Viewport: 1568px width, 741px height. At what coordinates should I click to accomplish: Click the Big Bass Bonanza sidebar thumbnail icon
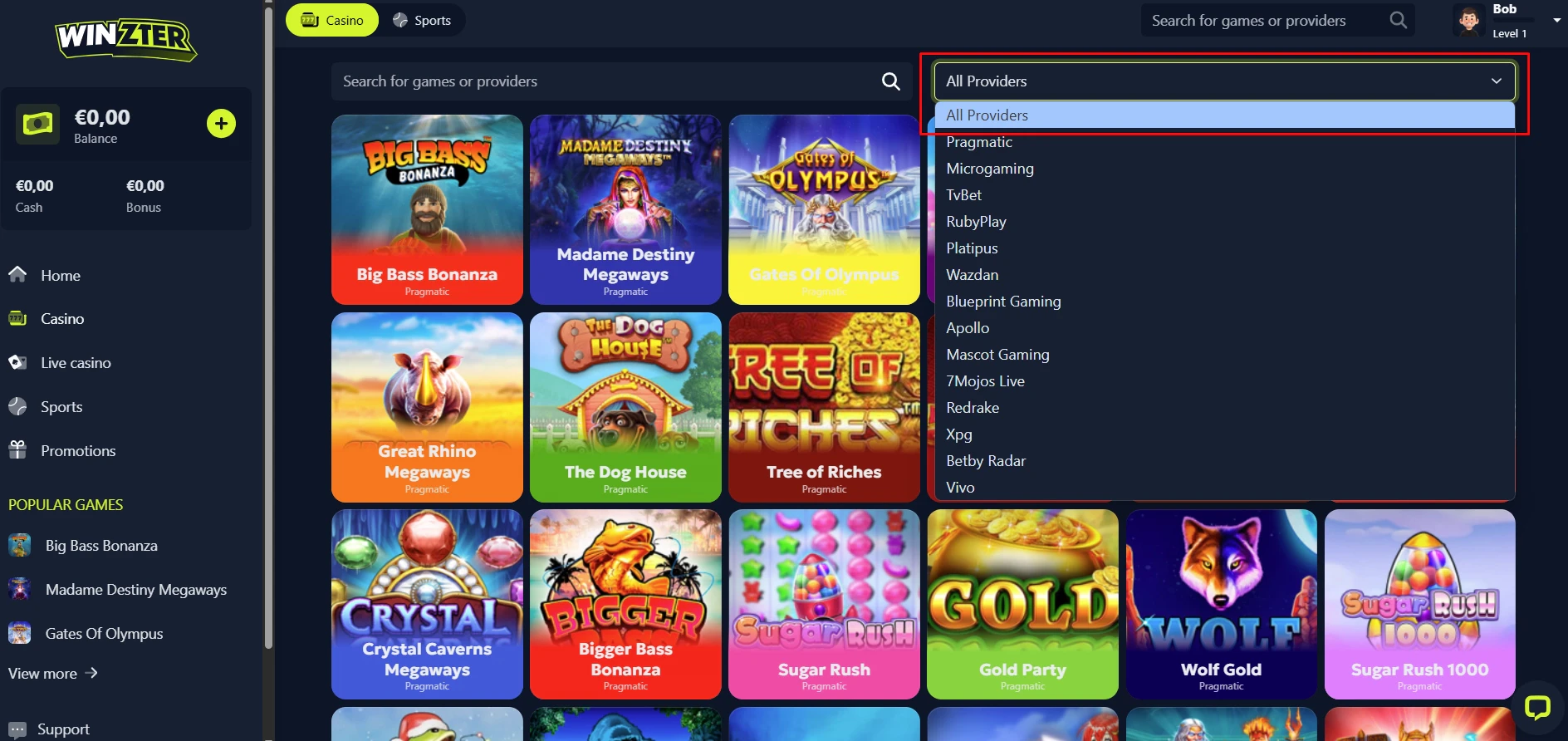click(20, 545)
